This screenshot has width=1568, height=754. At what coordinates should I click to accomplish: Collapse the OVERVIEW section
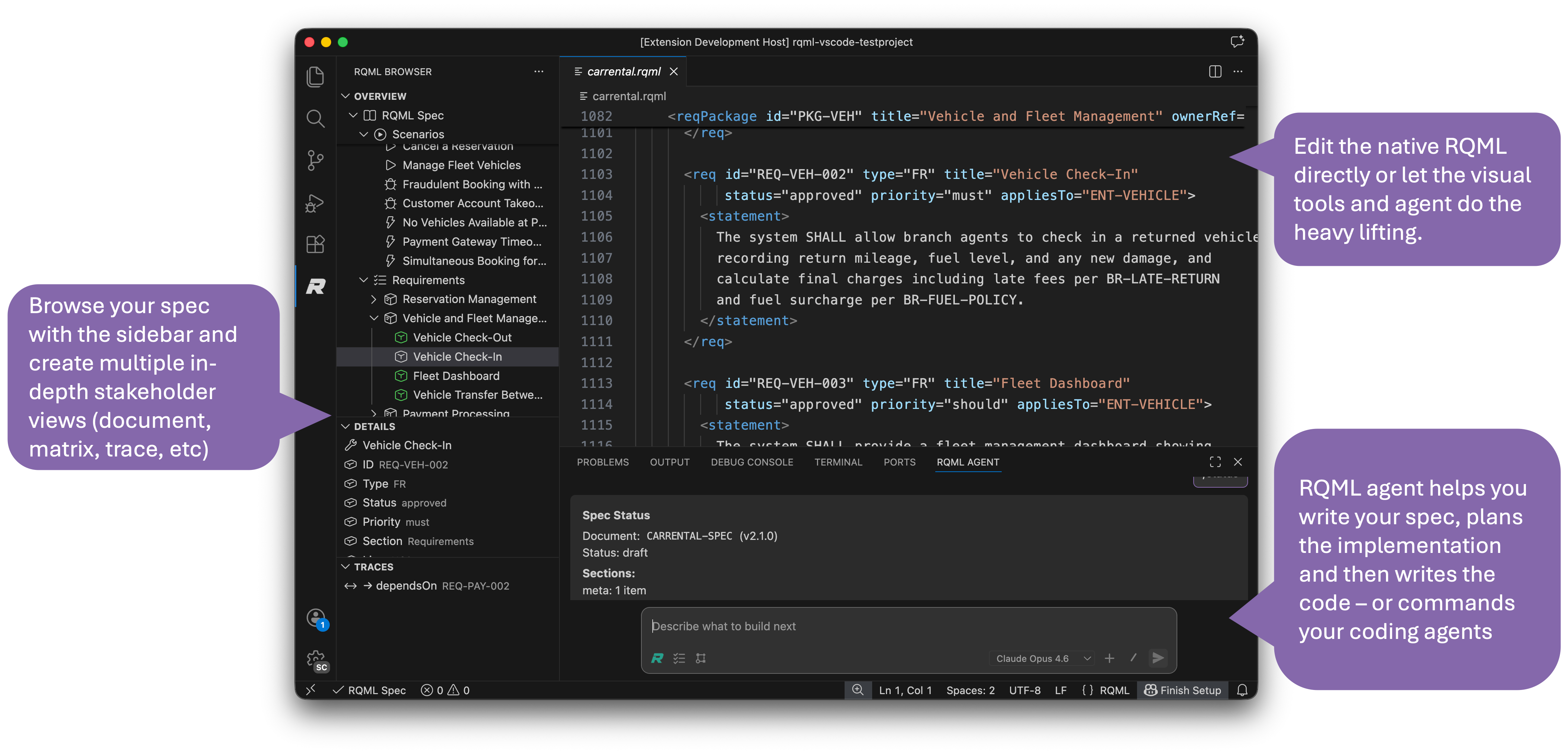coord(345,96)
